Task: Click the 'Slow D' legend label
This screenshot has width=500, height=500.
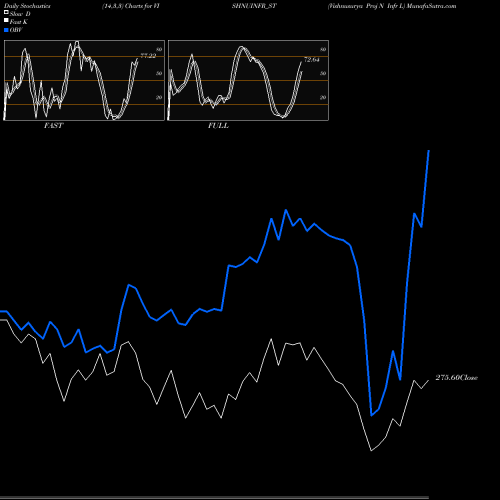Action: 20,14
